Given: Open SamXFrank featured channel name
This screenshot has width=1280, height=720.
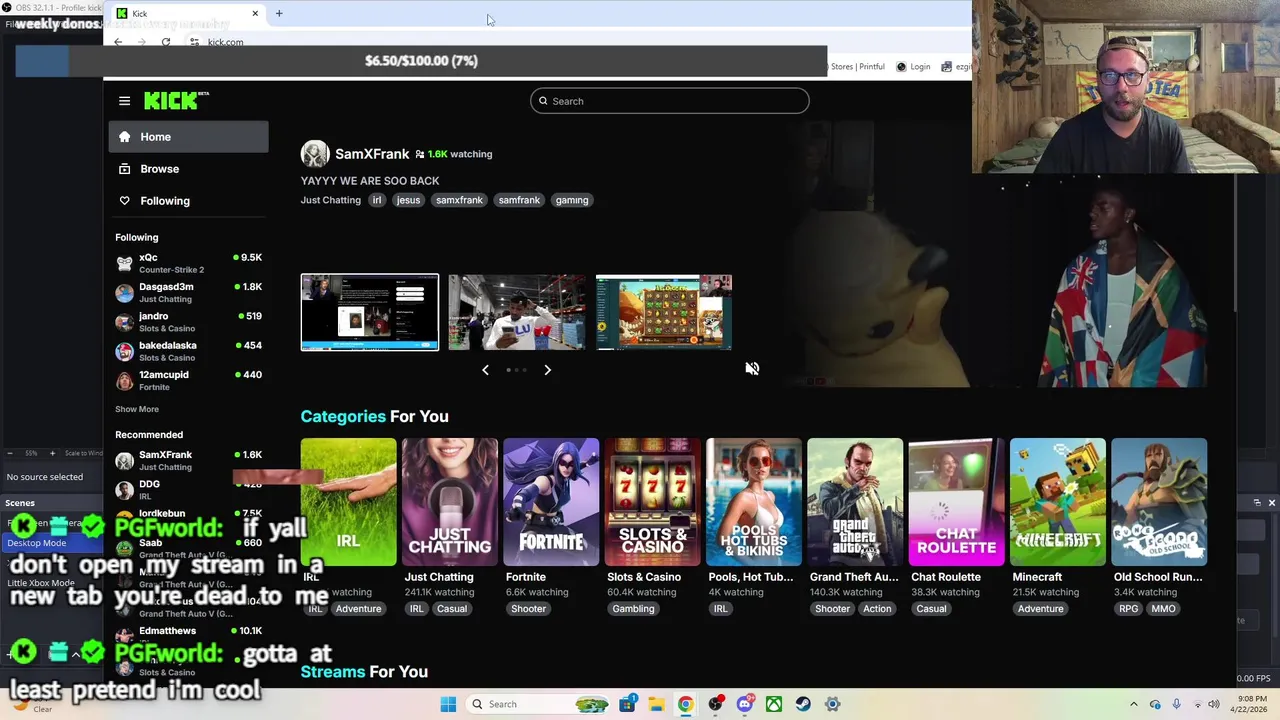Looking at the screenshot, I should click(372, 154).
